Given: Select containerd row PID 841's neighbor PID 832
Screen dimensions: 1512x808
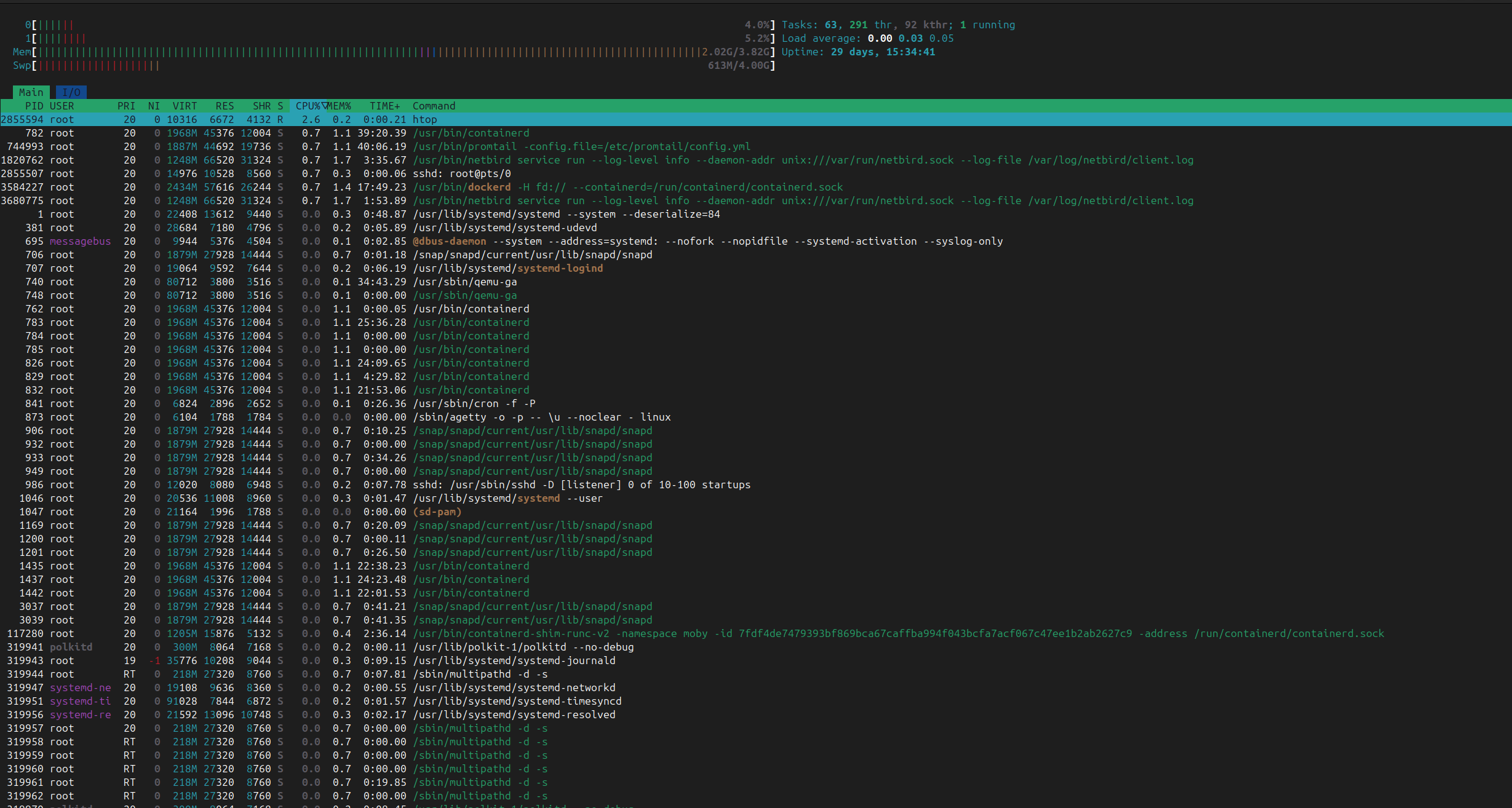Looking at the screenshot, I should pos(756,390).
